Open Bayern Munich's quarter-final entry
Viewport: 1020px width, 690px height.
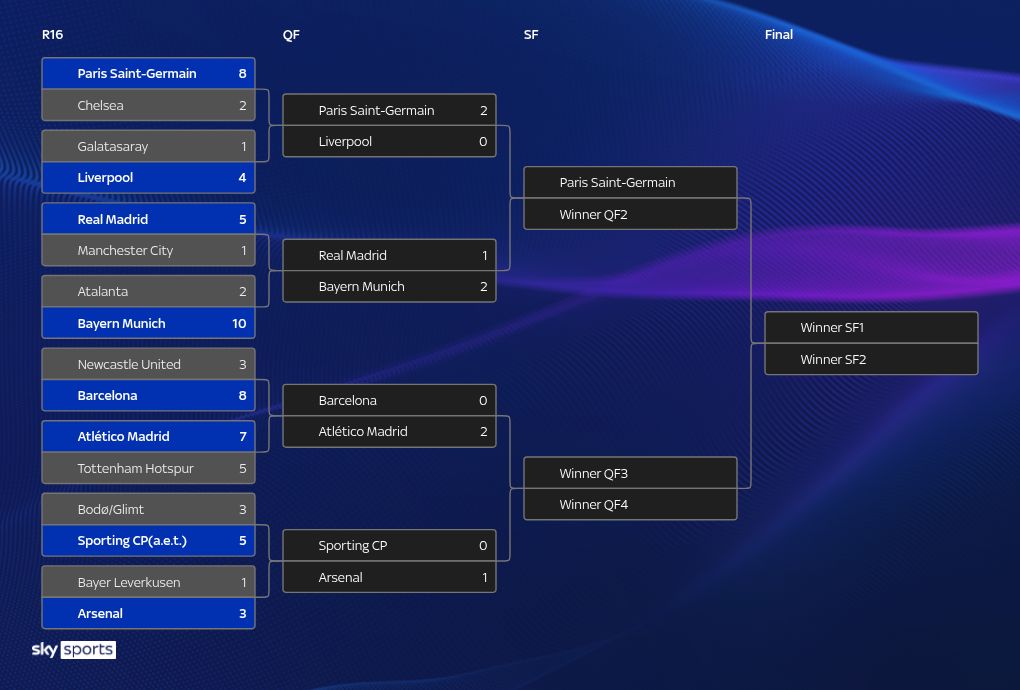pos(389,287)
